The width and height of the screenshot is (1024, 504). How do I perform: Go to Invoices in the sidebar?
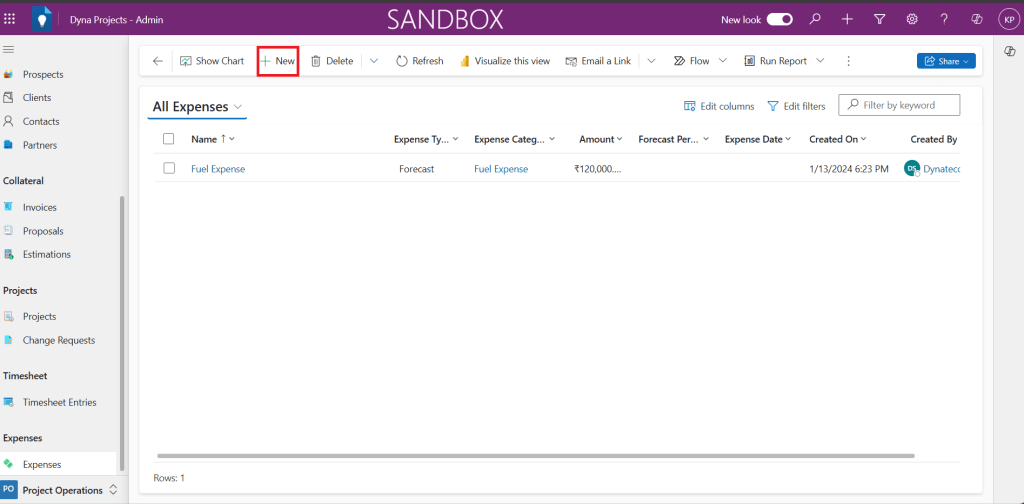pyautogui.click(x=40, y=207)
